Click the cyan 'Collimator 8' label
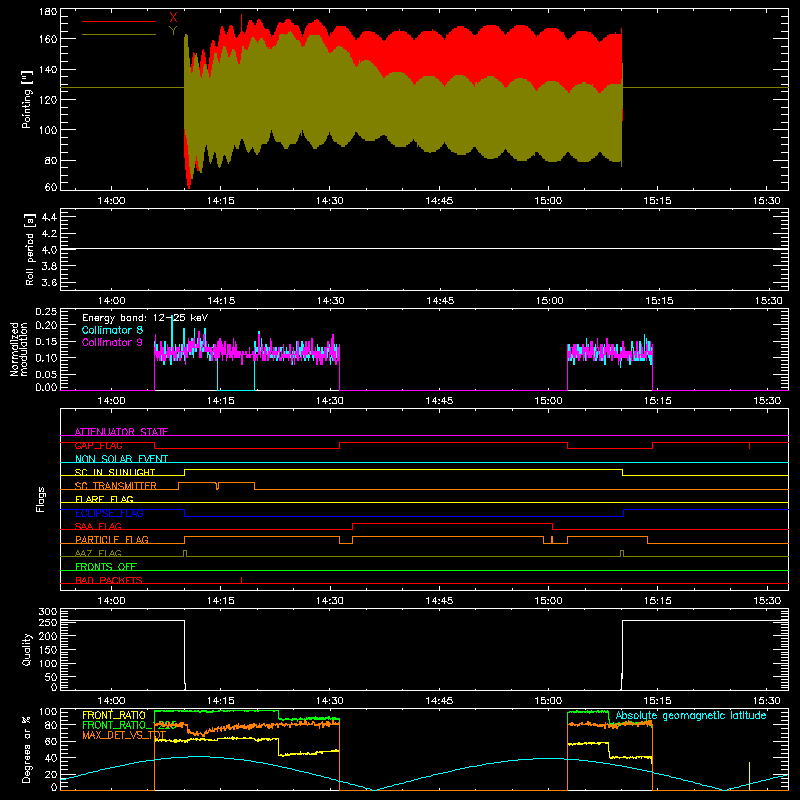The width and height of the screenshot is (800, 800). [112, 330]
